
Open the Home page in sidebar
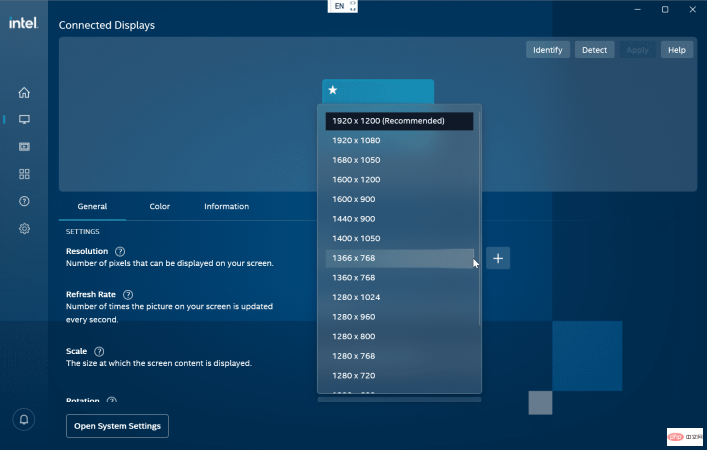coord(24,92)
